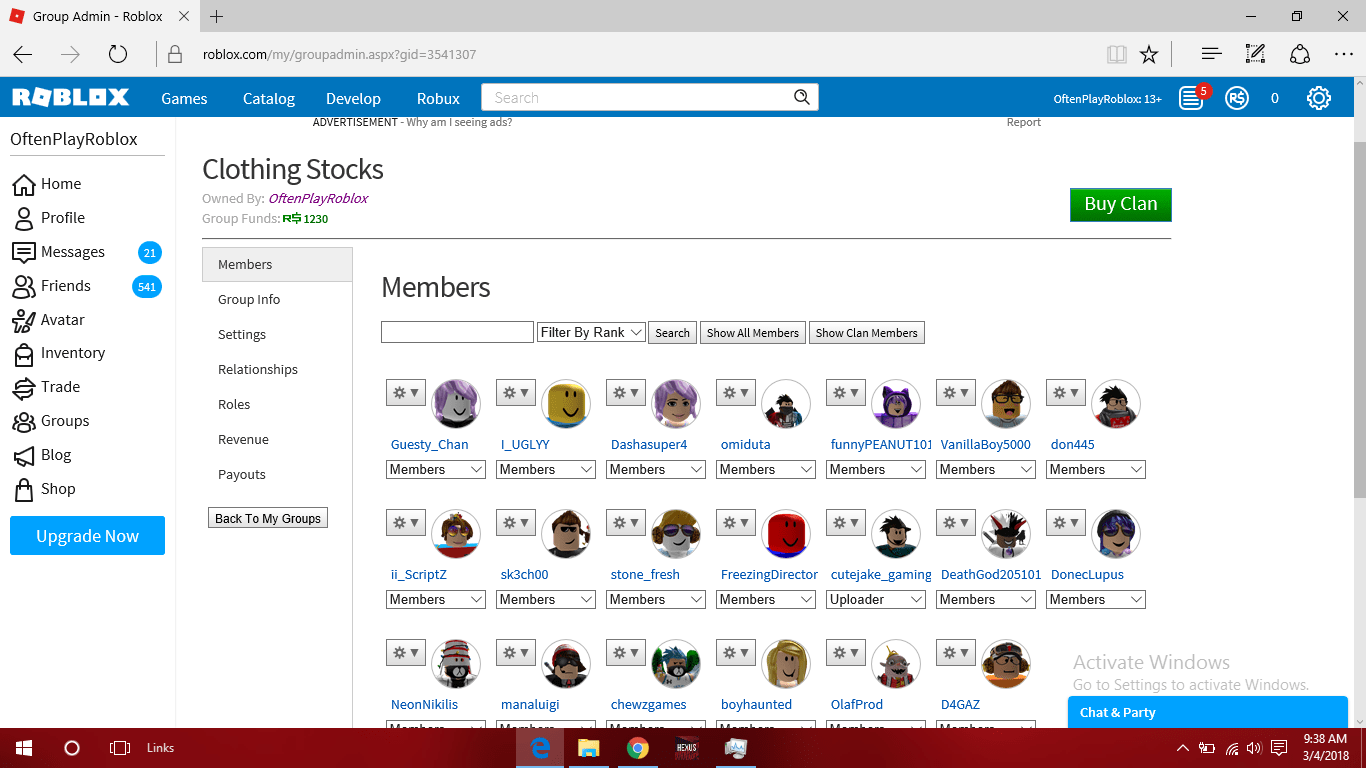Open Edge reading view

coord(1117,54)
